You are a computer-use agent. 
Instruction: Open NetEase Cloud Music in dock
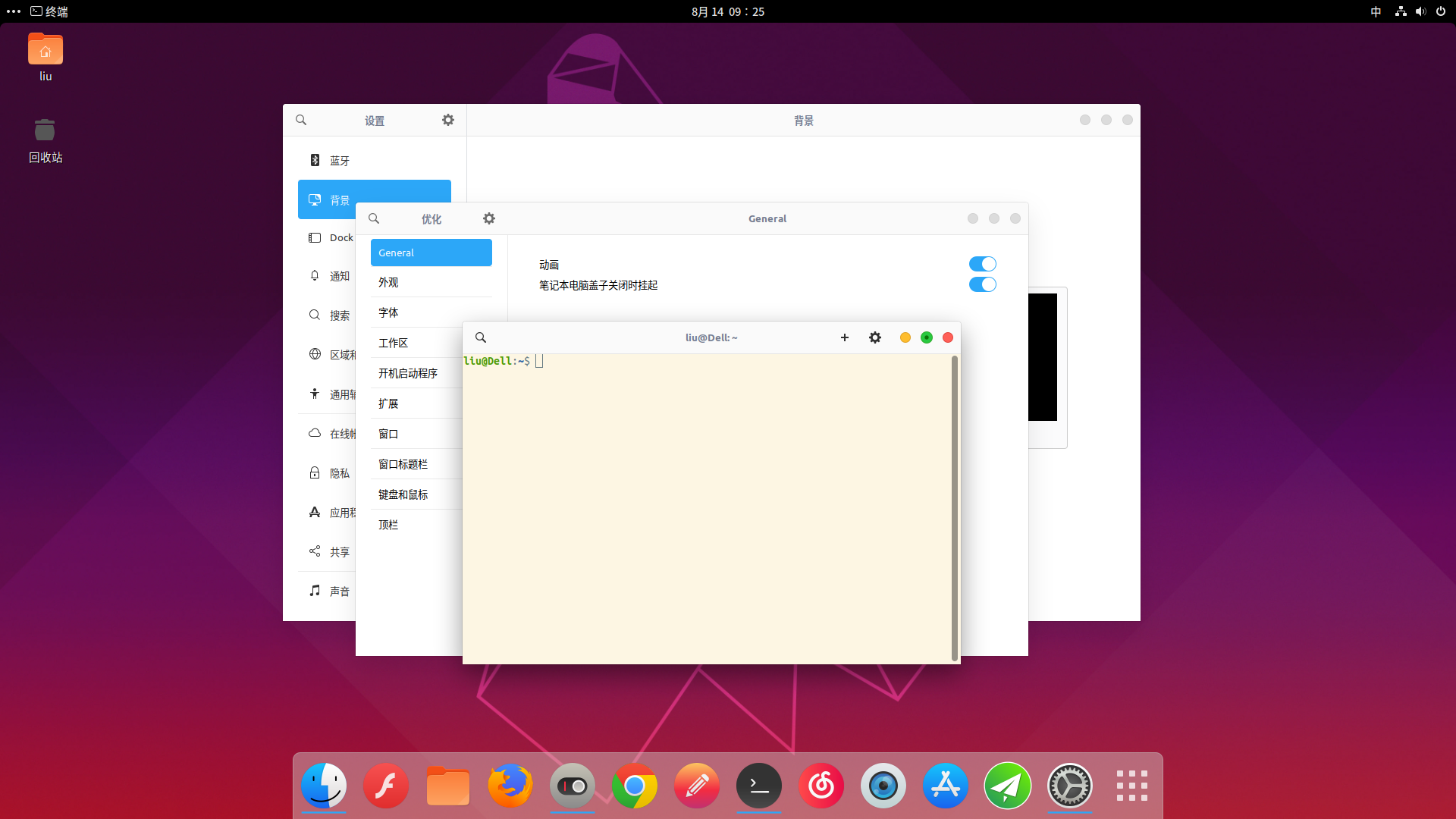(821, 786)
